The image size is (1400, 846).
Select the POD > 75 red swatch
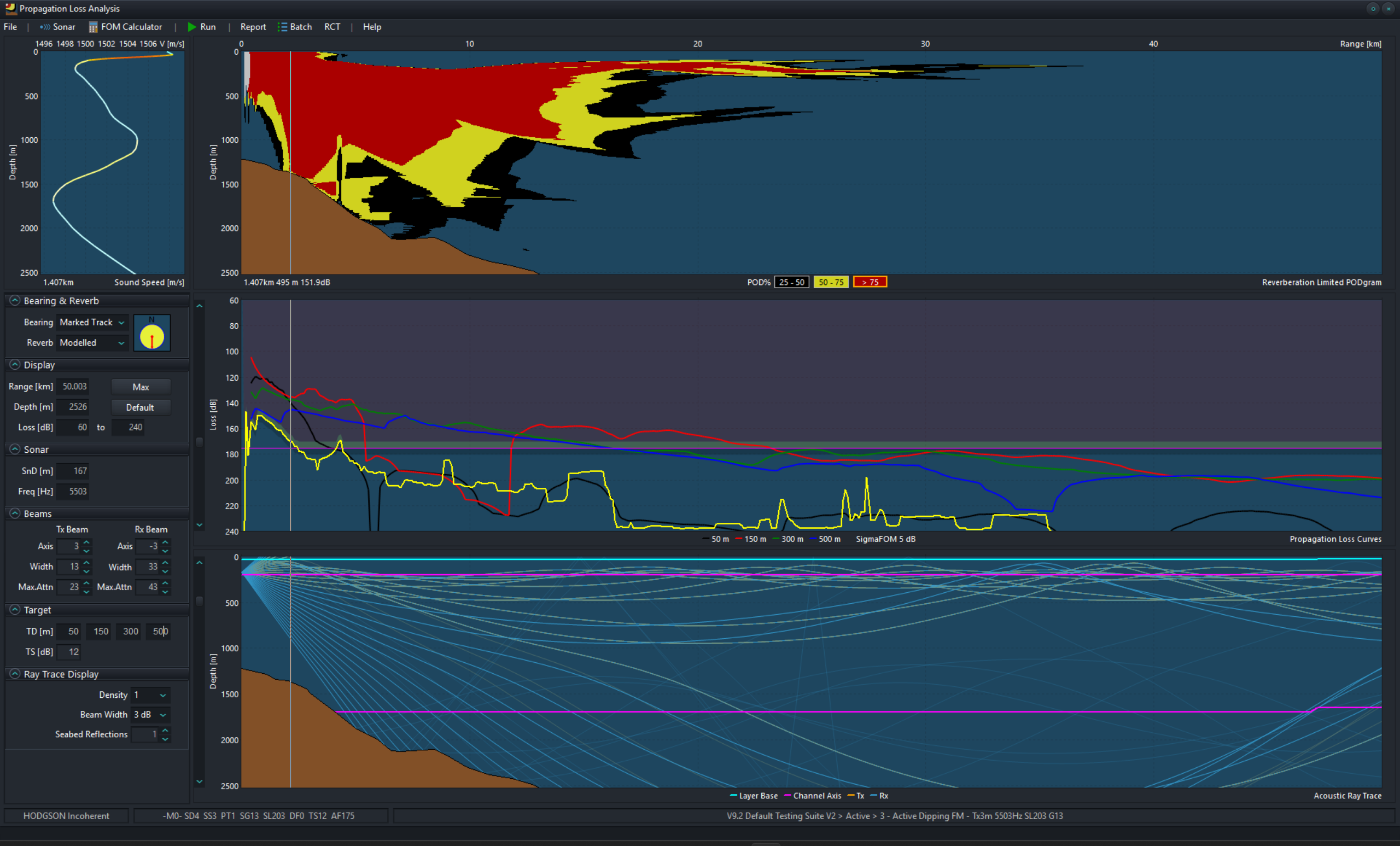[870, 282]
